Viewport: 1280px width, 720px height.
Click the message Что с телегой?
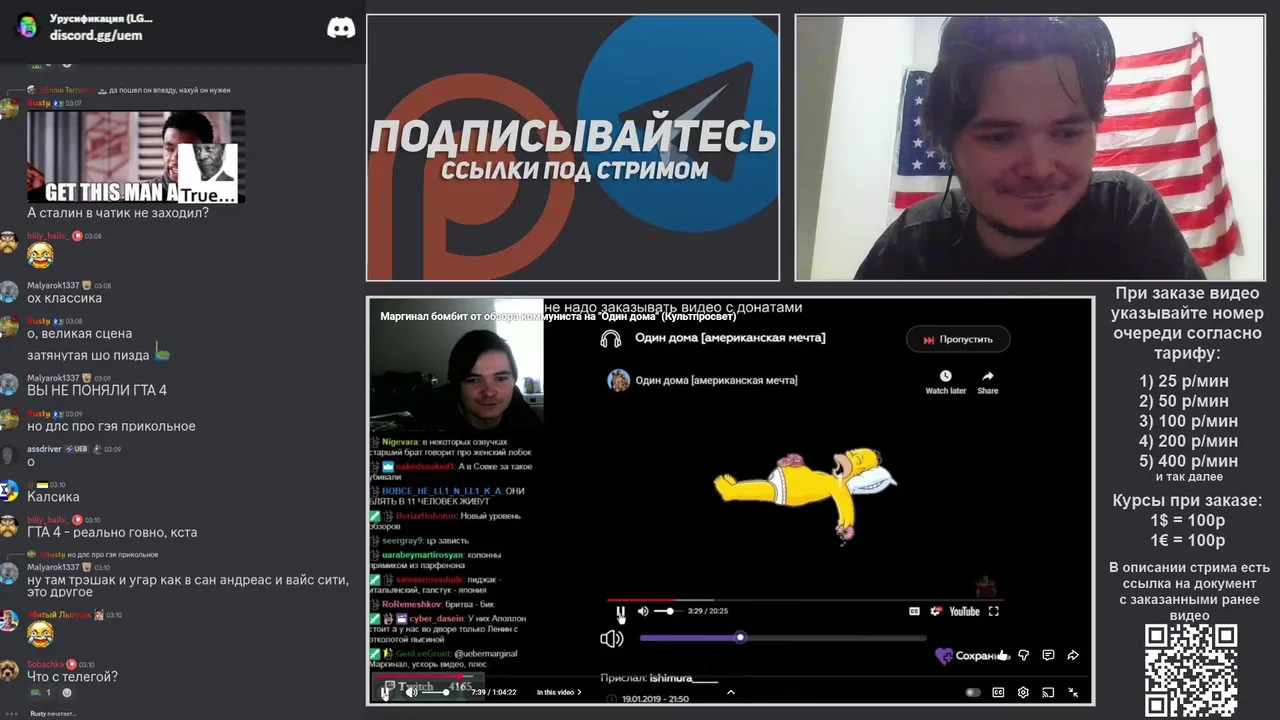(72, 677)
